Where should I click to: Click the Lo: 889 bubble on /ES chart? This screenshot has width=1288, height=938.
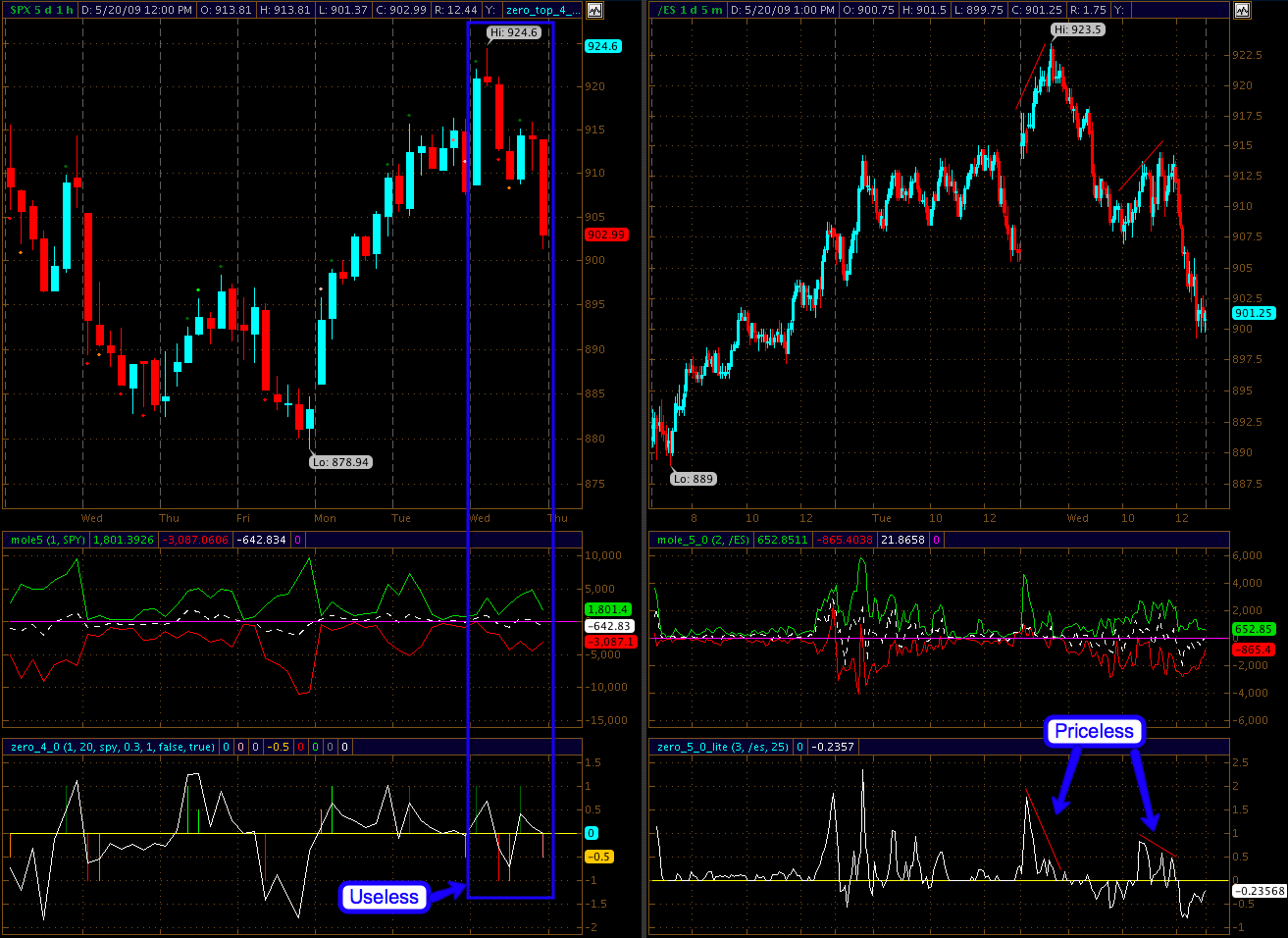pos(693,479)
